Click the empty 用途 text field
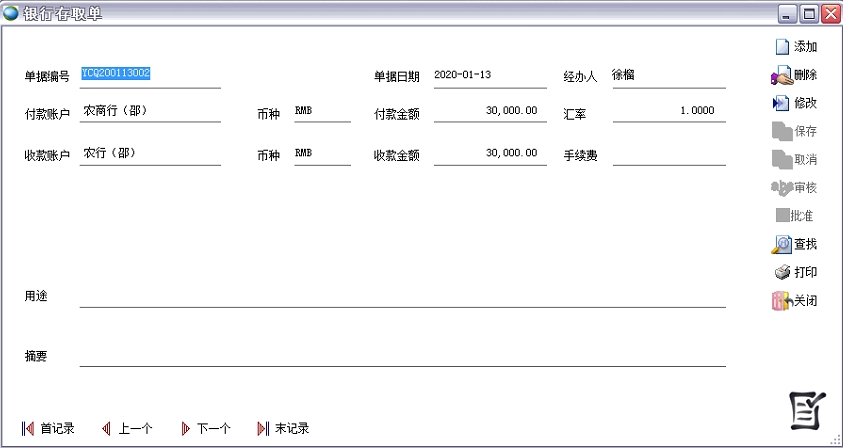843x448 pixels. coord(402,296)
